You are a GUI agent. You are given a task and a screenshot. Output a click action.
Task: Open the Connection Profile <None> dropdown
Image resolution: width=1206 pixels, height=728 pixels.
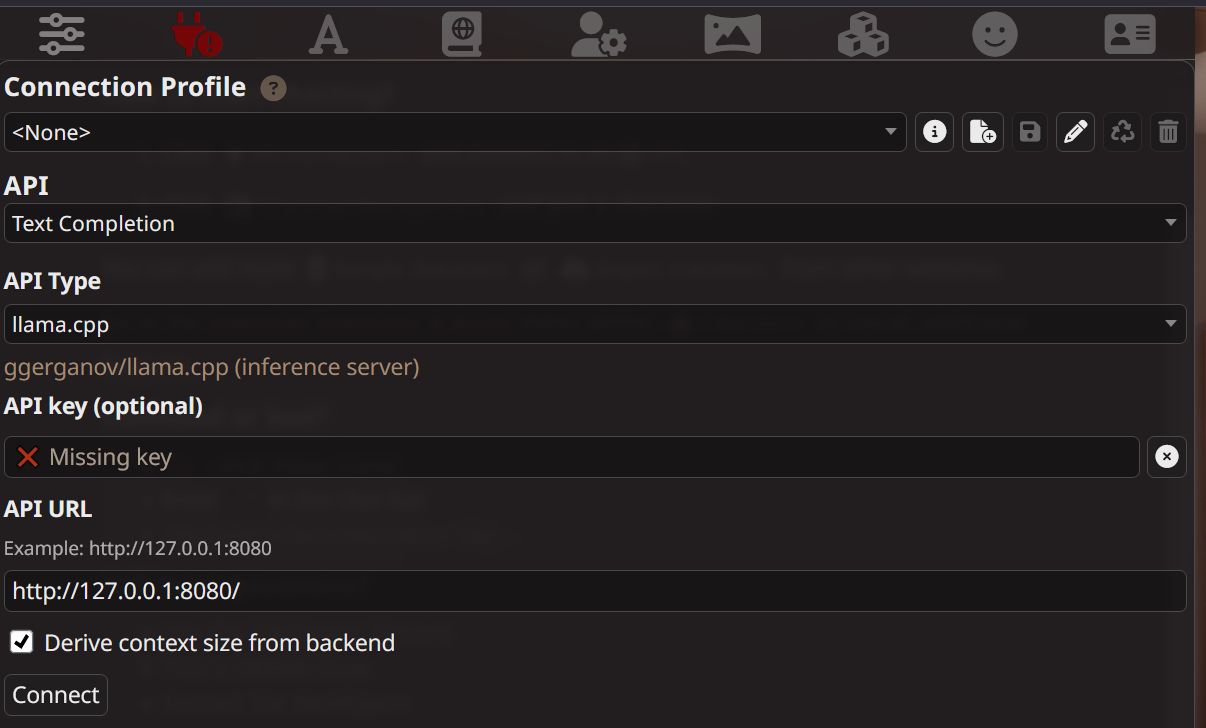tap(455, 132)
